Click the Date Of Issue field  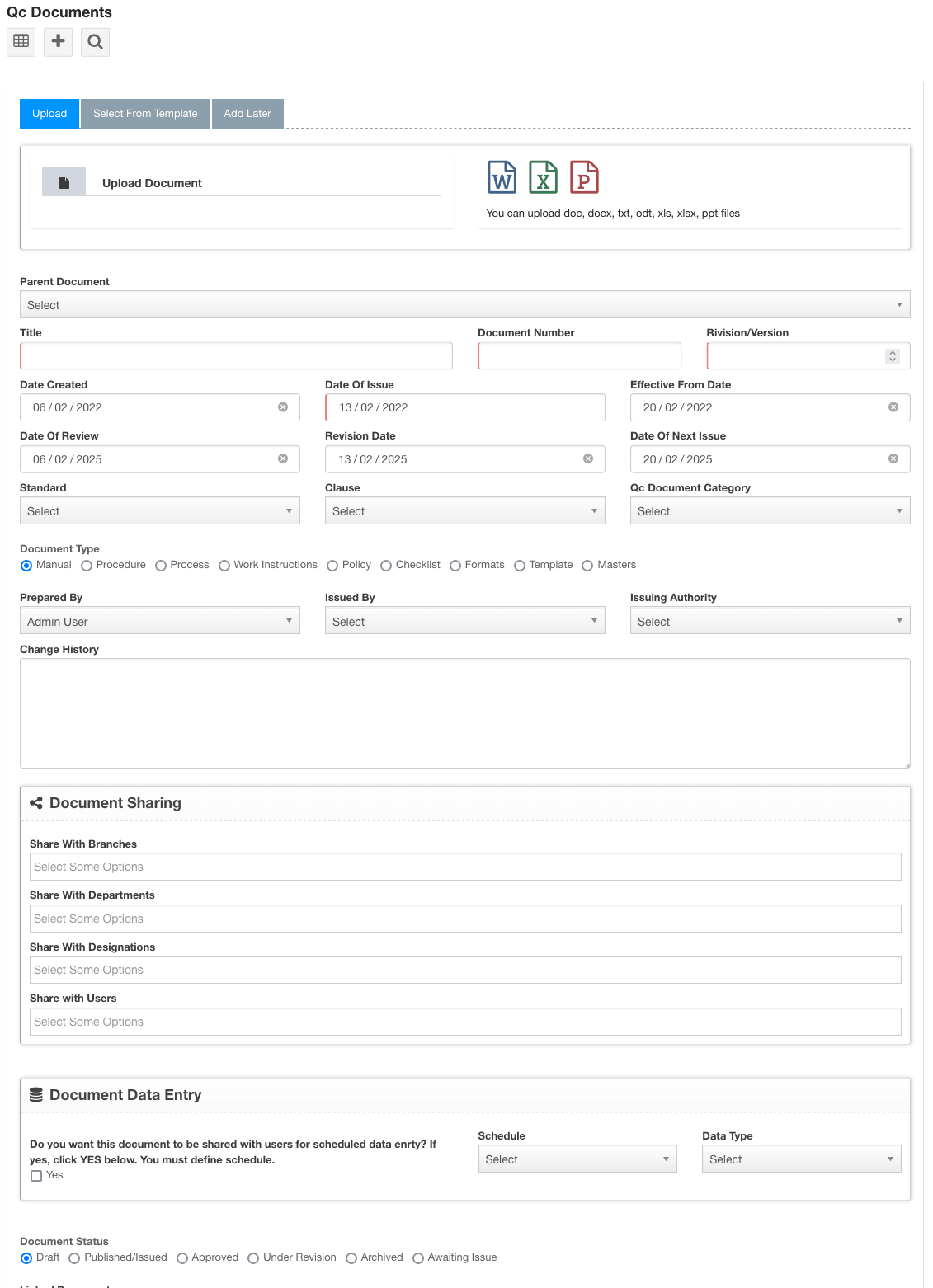coord(465,407)
